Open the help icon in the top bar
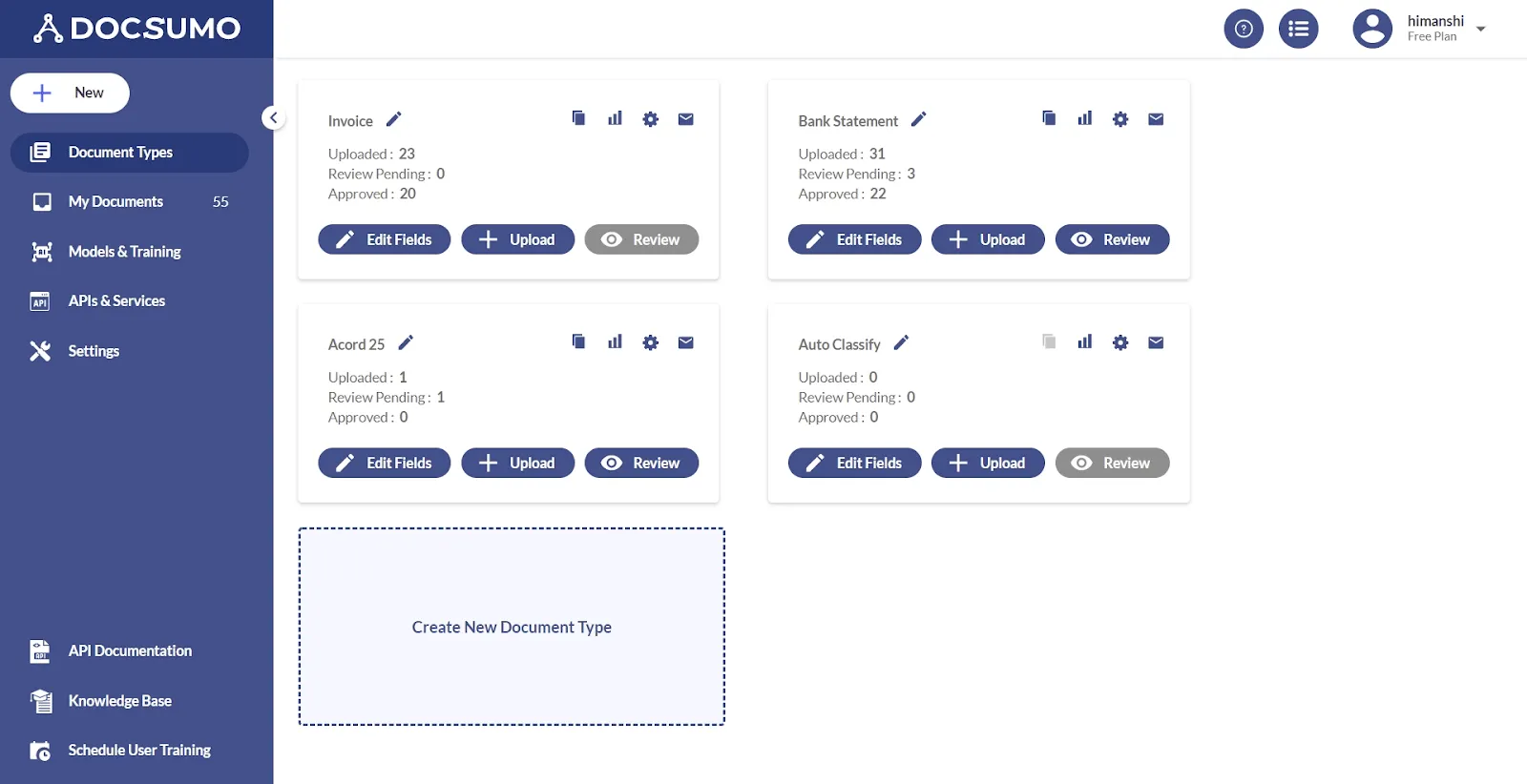Image resolution: width=1527 pixels, height=784 pixels. point(1243,29)
